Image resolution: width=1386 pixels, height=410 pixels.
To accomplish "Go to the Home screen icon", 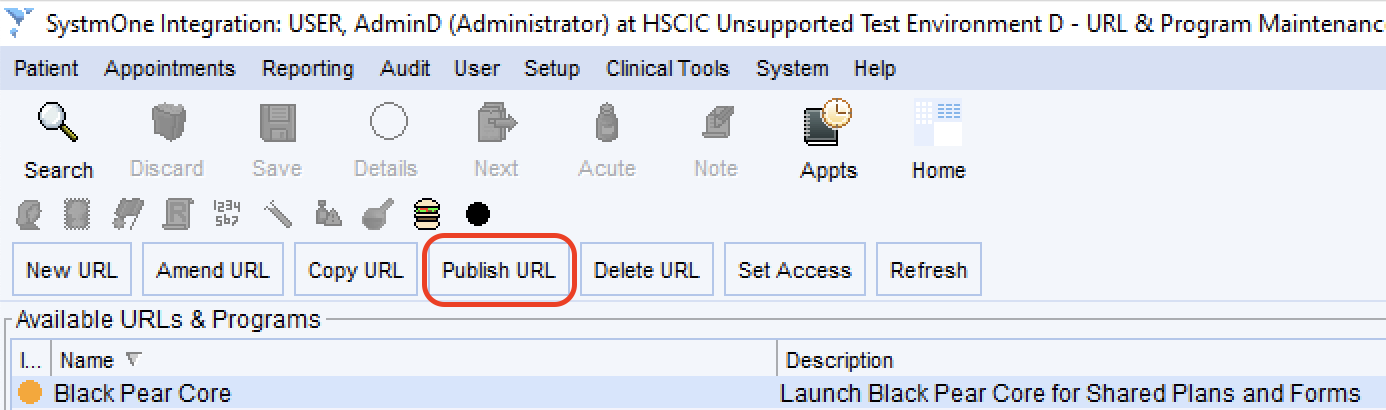I will [937, 123].
